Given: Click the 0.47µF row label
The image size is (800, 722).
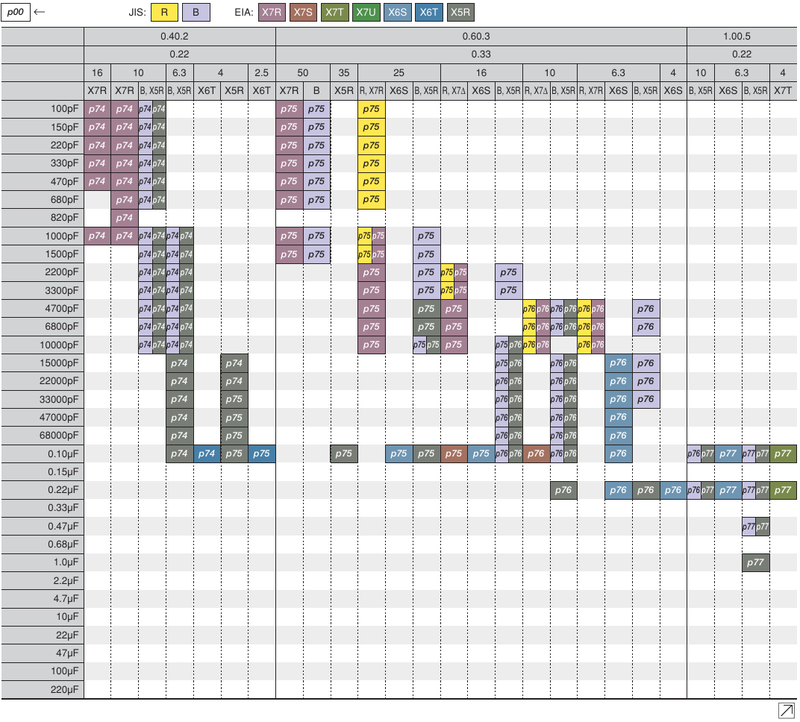Looking at the screenshot, I should [42, 526].
